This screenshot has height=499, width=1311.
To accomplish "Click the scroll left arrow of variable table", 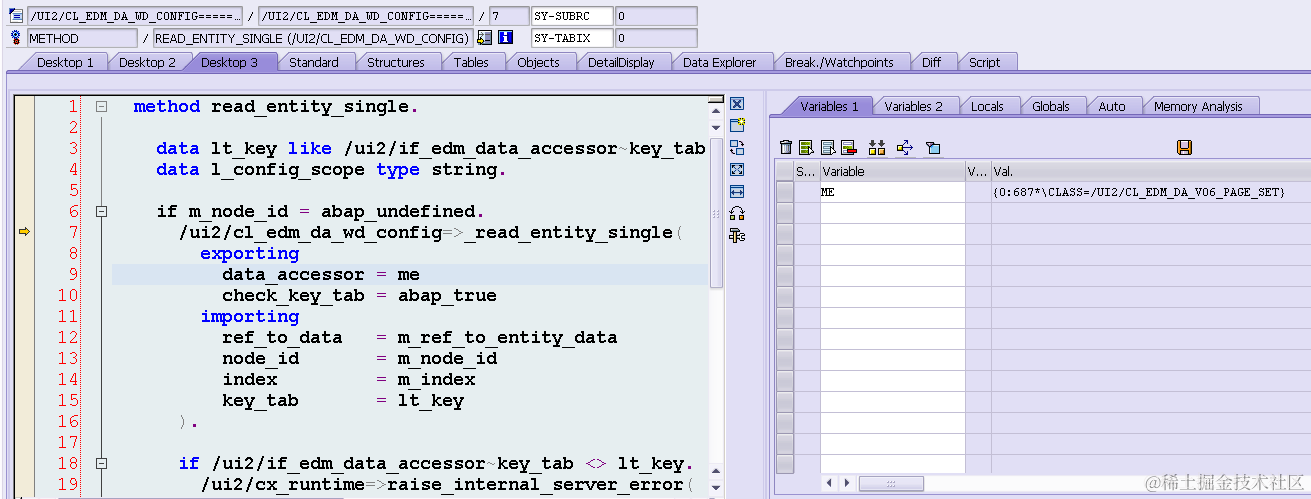I will pos(830,484).
